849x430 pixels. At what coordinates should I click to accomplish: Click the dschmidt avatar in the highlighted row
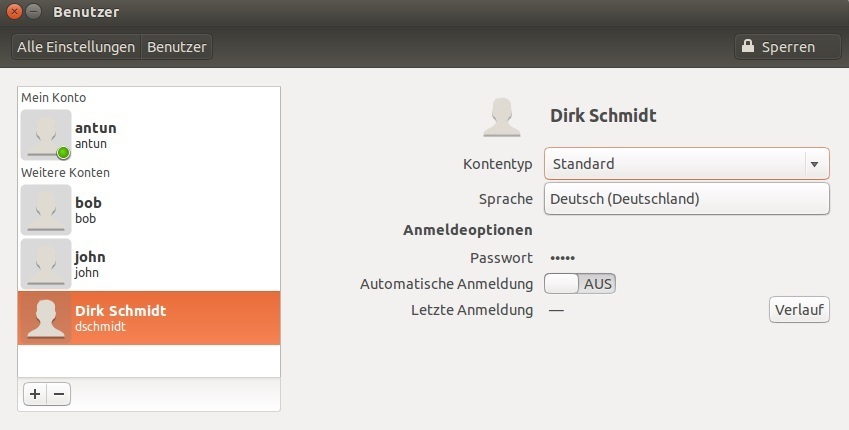pyautogui.click(x=46, y=318)
